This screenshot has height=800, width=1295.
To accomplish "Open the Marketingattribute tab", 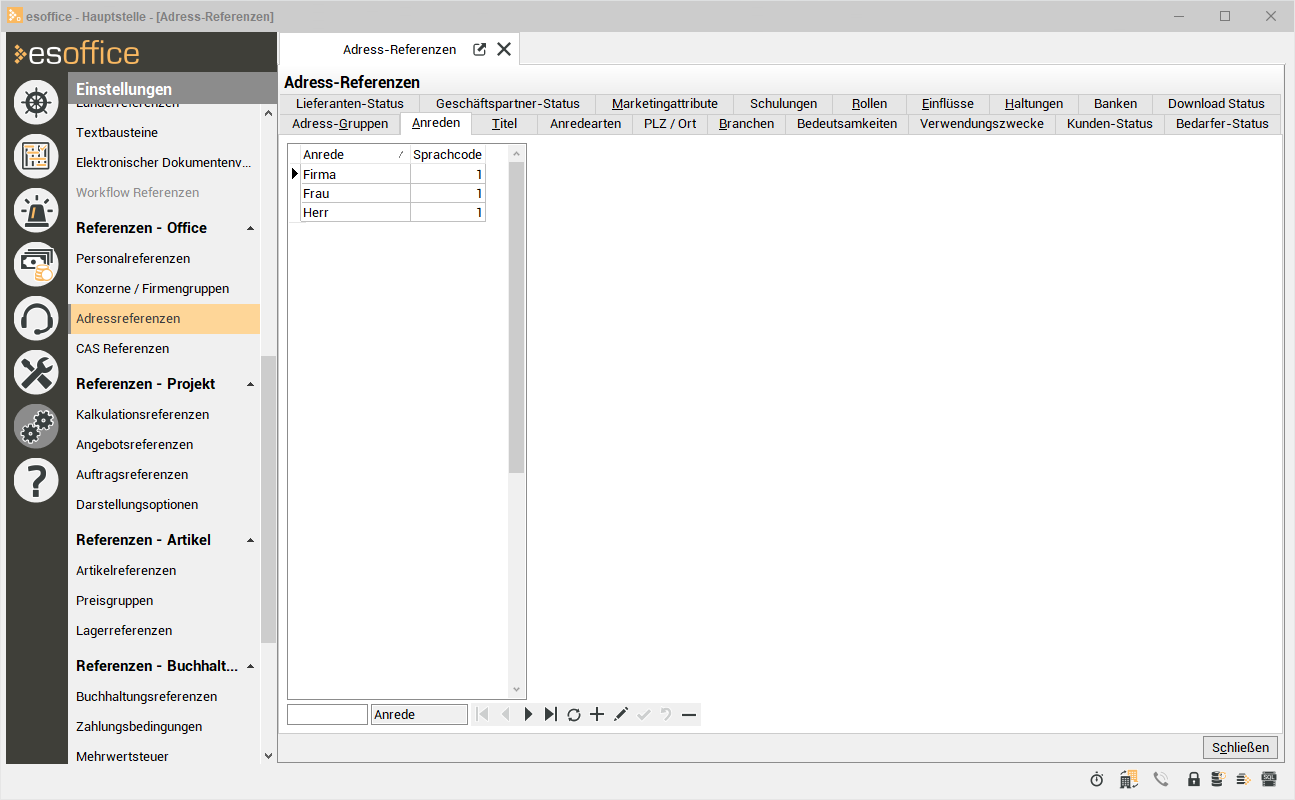I will point(664,104).
